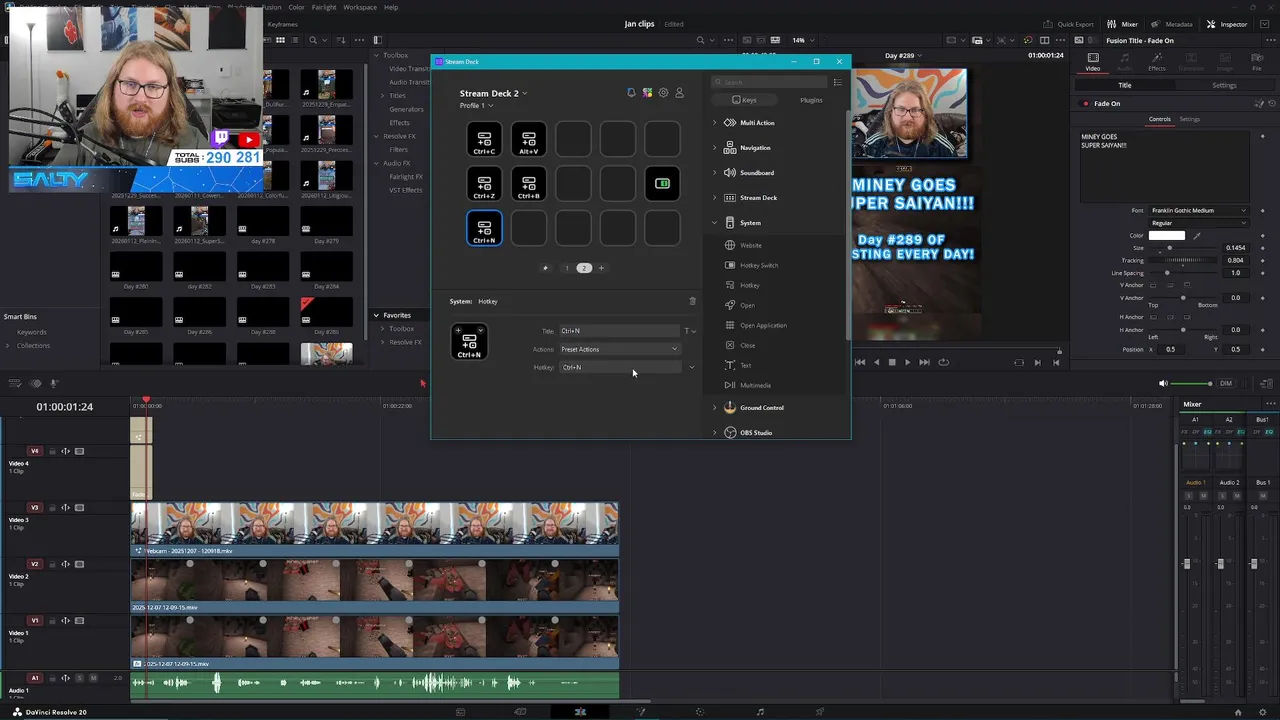Open the File tab icon in Inspector
The width and height of the screenshot is (1280, 720).
pyautogui.click(x=1257, y=62)
